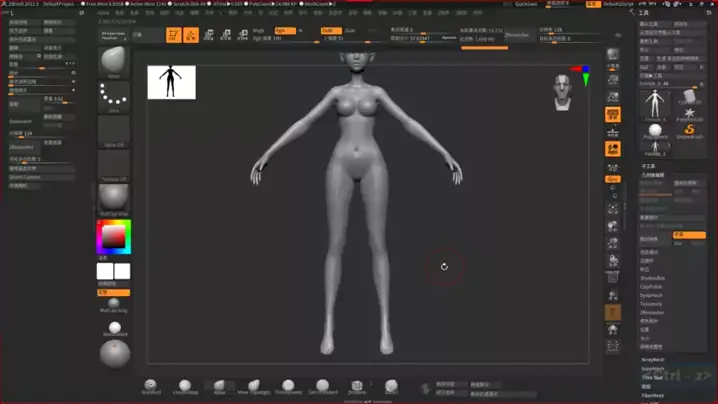Toggle the orange Qxyz rotation button
Image resolution: width=718 pixels, height=404 pixels.
[613, 179]
